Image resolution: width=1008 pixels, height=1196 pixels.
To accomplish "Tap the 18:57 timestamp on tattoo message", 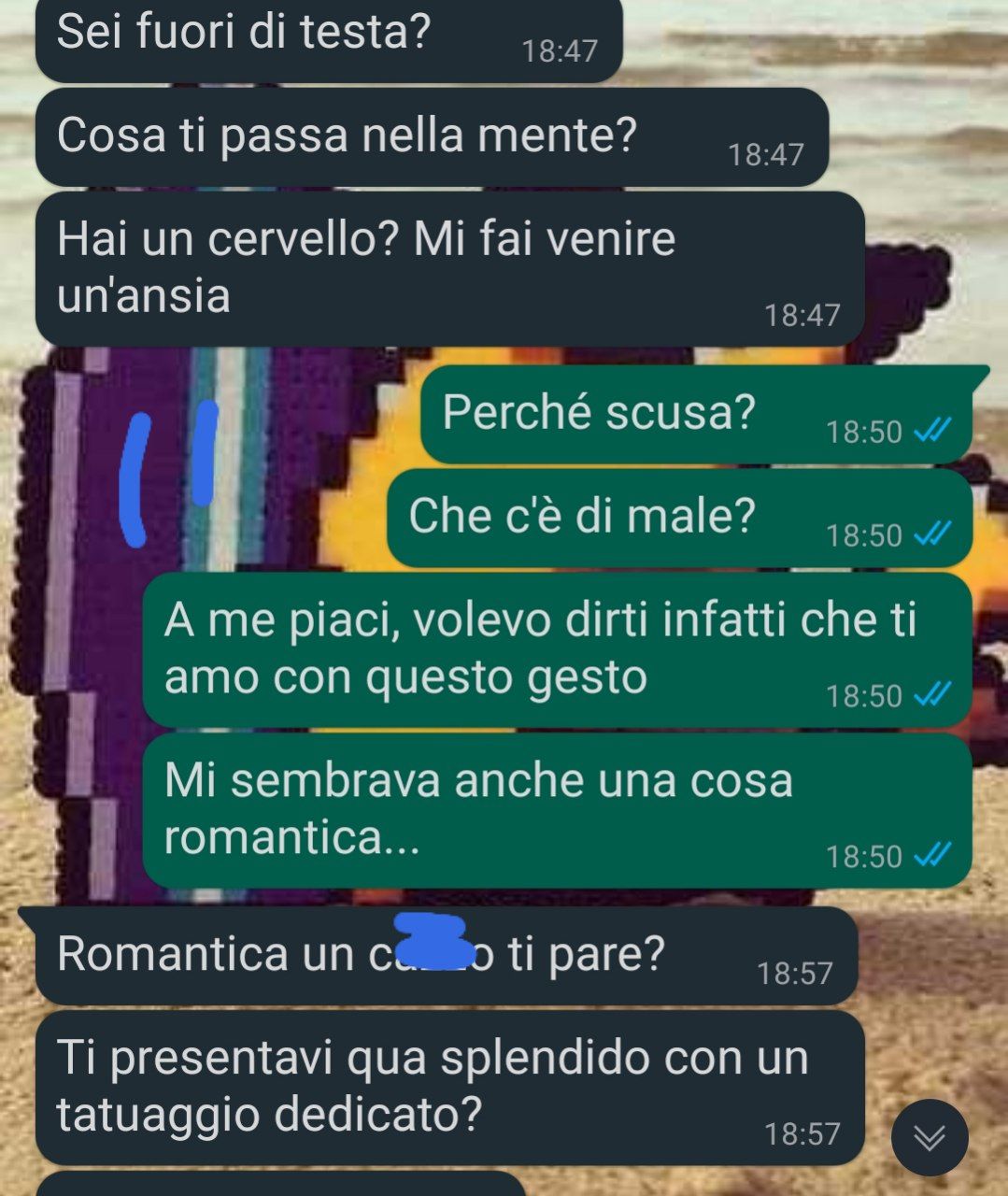I will (x=802, y=1133).
